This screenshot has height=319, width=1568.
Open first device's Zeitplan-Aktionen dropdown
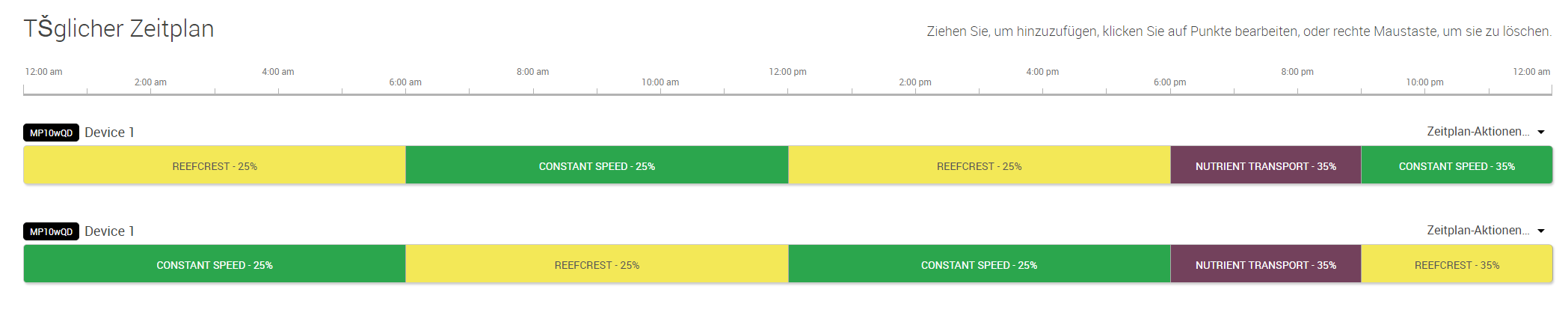[1485, 132]
